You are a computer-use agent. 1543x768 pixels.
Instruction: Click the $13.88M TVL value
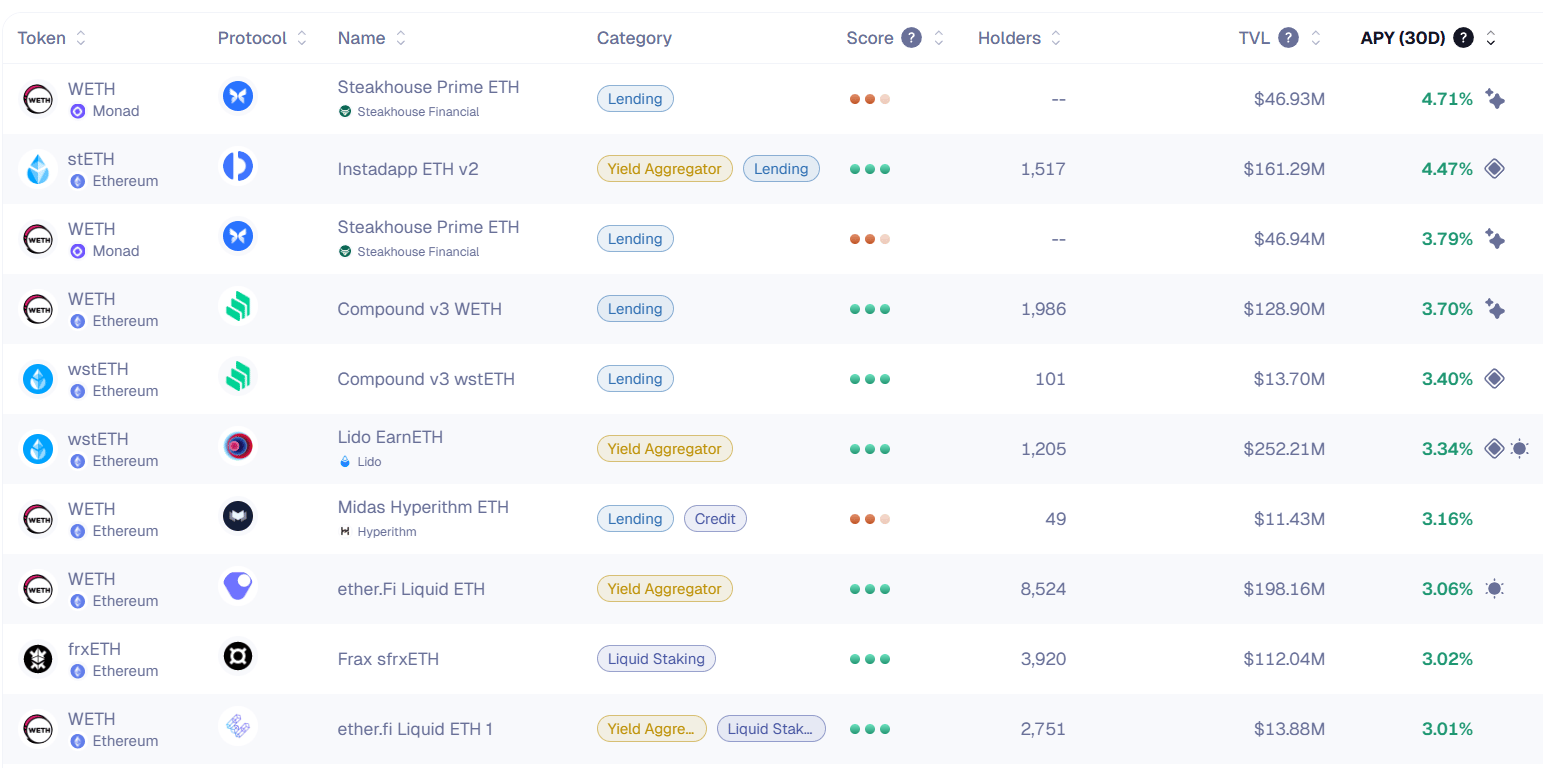click(x=1289, y=729)
